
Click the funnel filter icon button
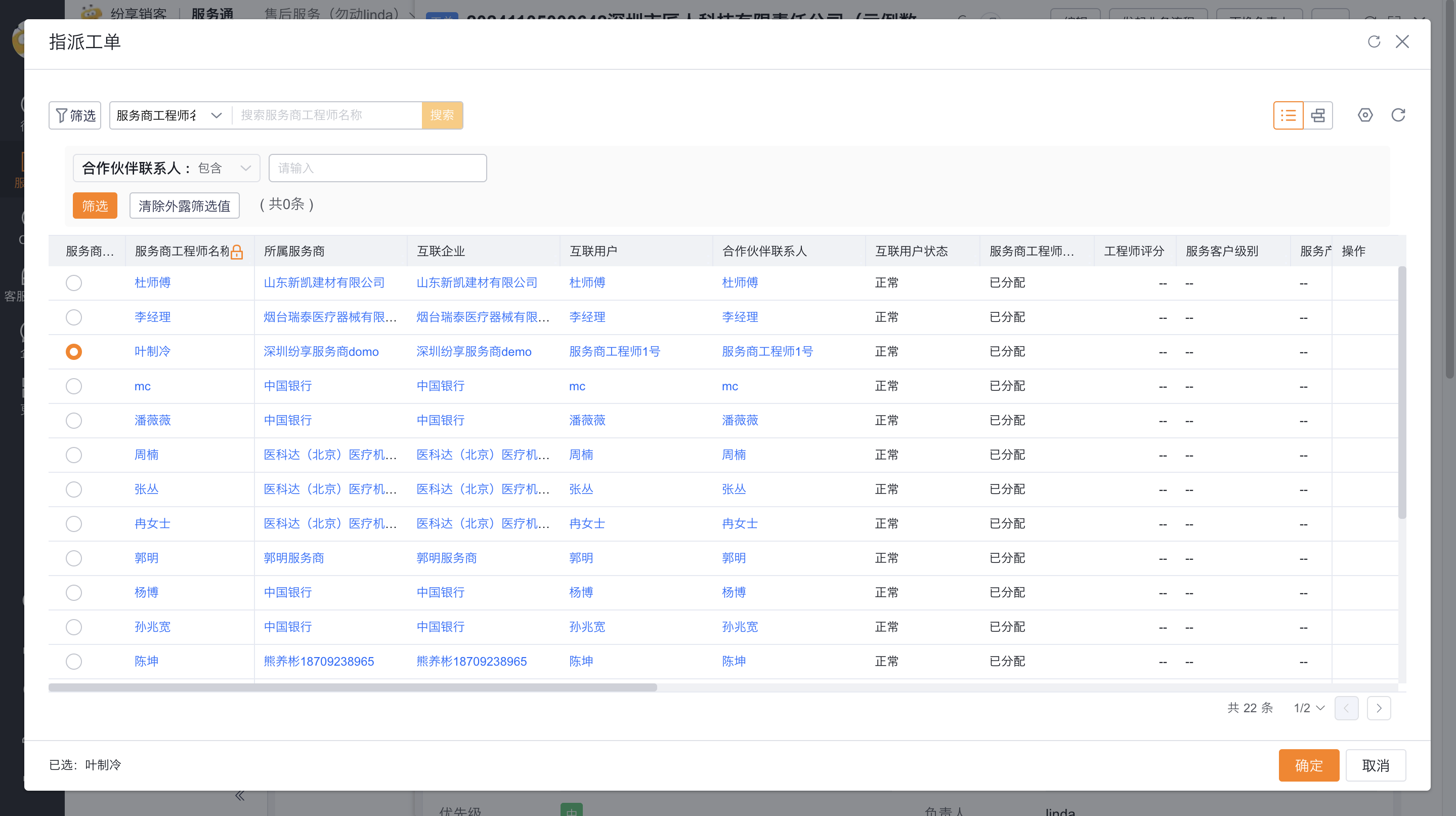click(74, 115)
